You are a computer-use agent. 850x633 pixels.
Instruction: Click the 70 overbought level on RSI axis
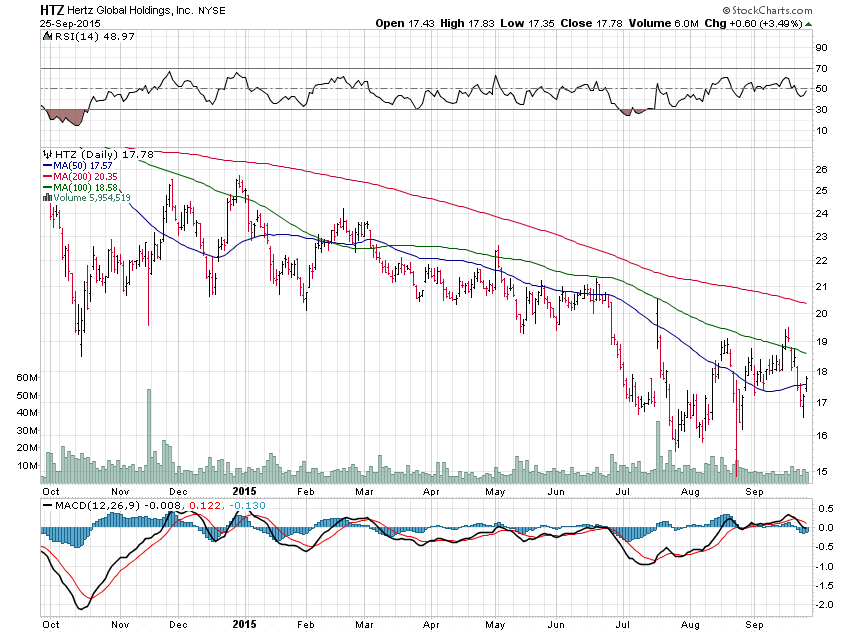coord(821,69)
